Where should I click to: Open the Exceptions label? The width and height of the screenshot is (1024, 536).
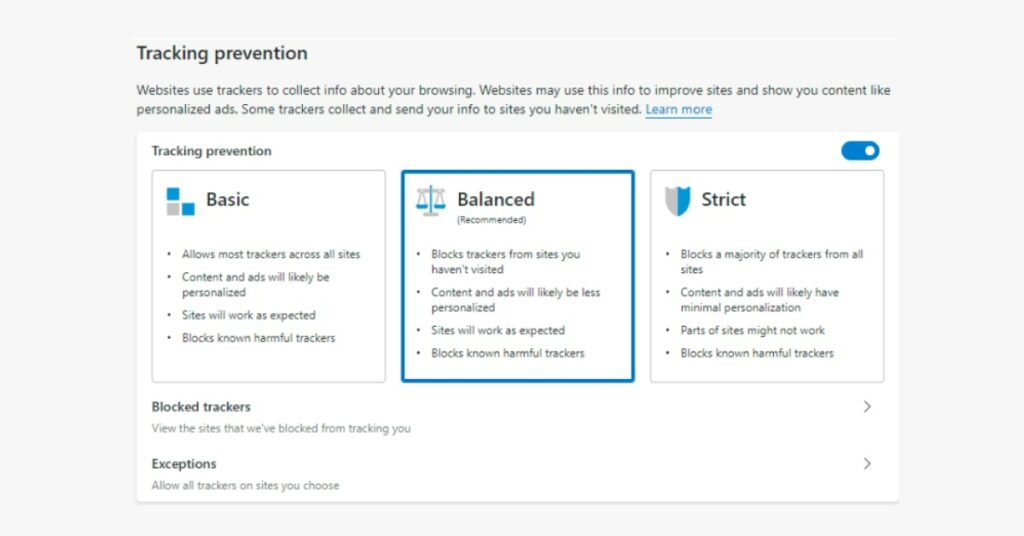tap(184, 464)
